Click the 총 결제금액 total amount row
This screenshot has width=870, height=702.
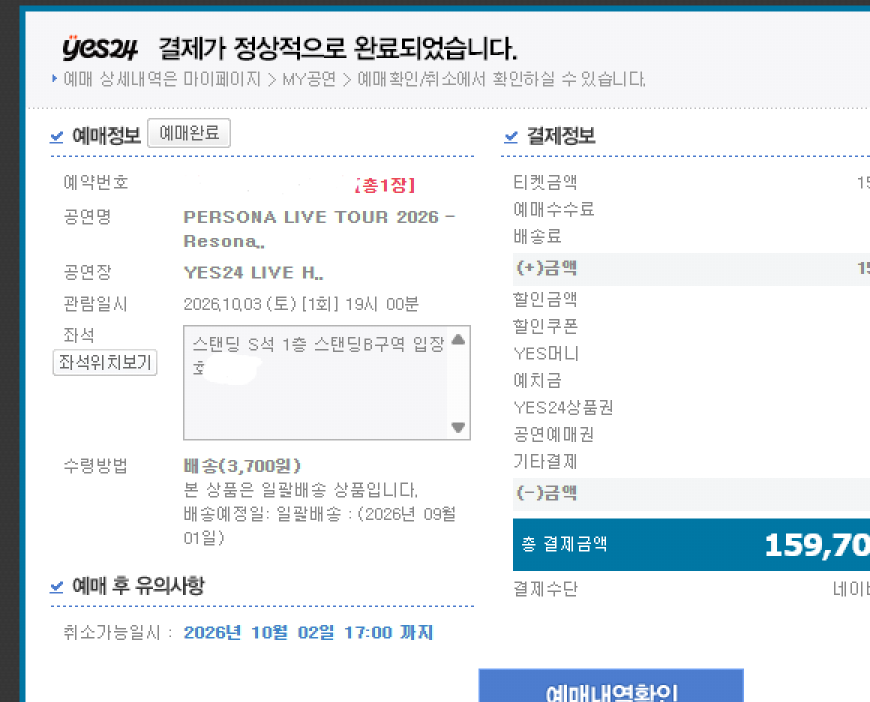click(691, 544)
